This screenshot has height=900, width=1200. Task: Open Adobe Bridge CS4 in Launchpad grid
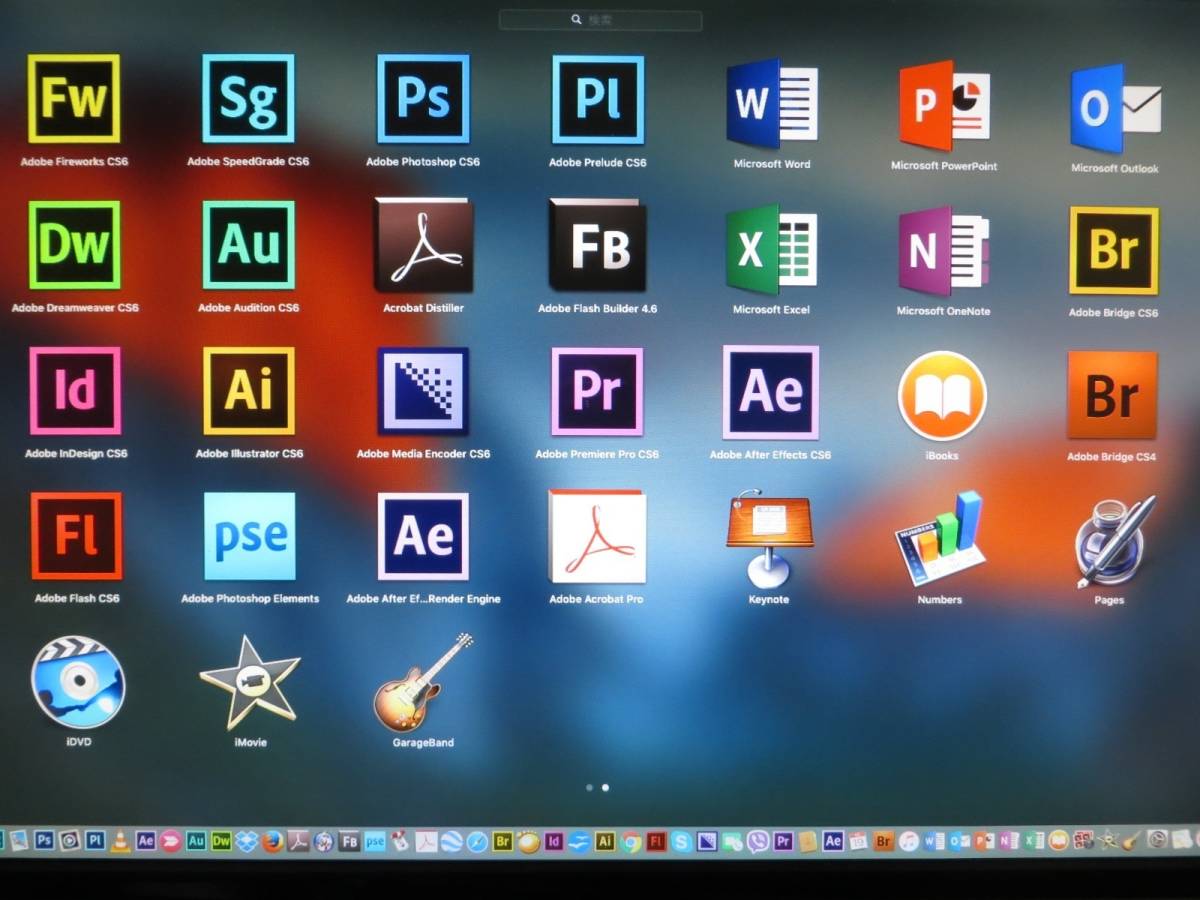[x=1112, y=395]
